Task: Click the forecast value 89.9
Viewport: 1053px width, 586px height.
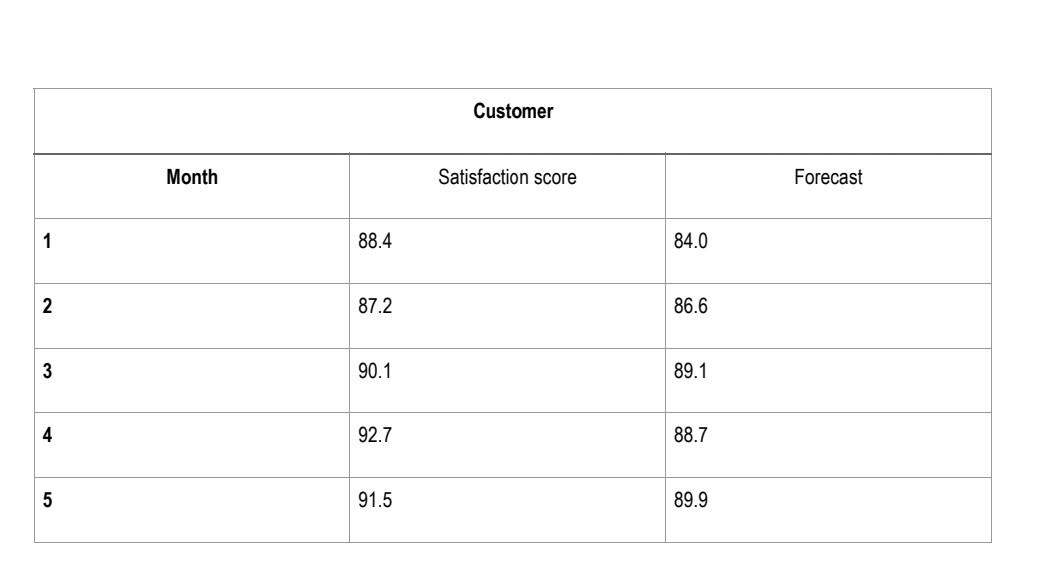Action: [690, 500]
